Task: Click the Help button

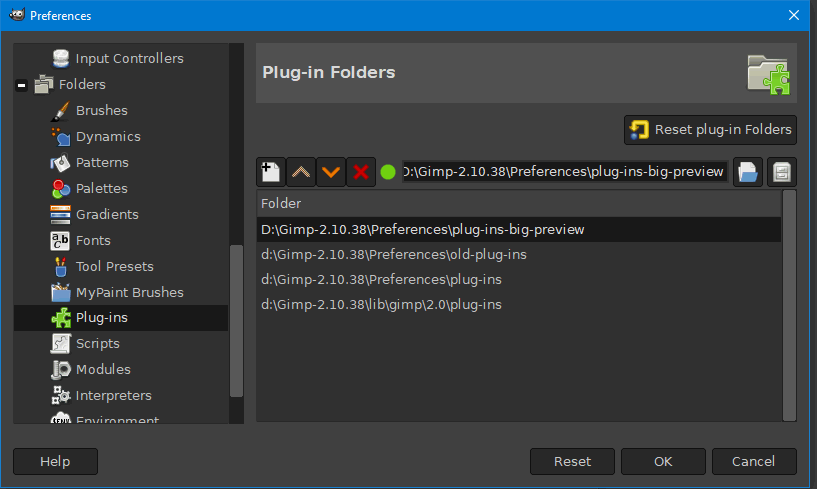Action: pyautogui.click(x=55, y=461)
